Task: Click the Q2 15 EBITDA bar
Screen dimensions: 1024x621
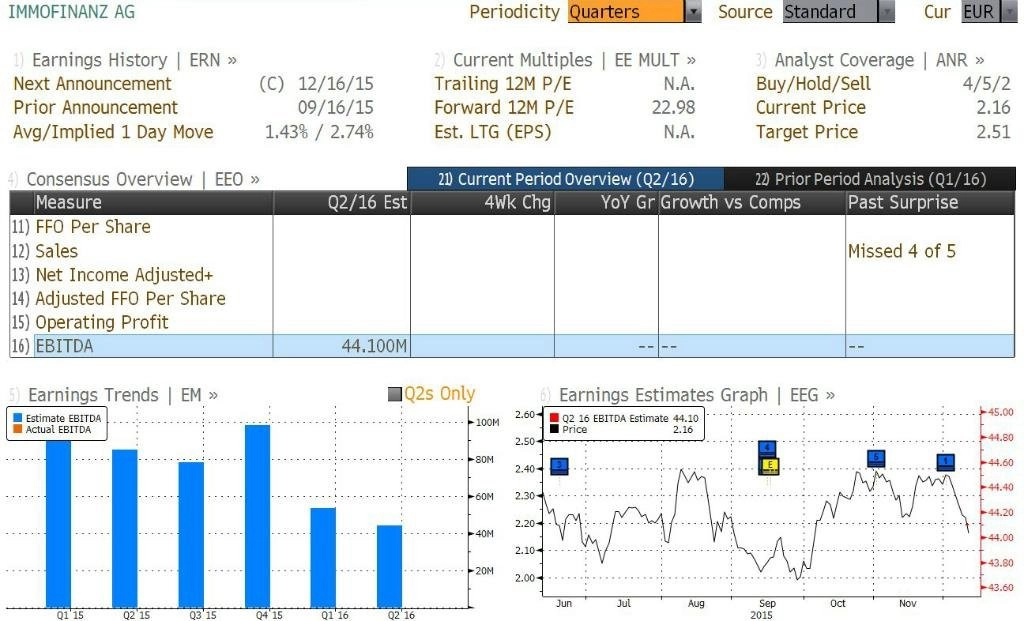Action: (x=124, y=528)
